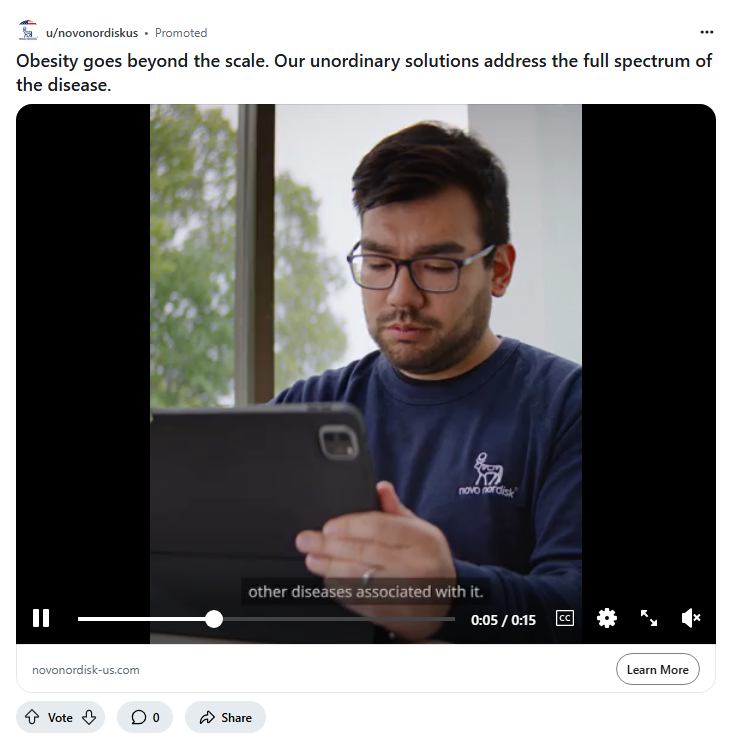
Task: Share this post
Action: point(225,717)
